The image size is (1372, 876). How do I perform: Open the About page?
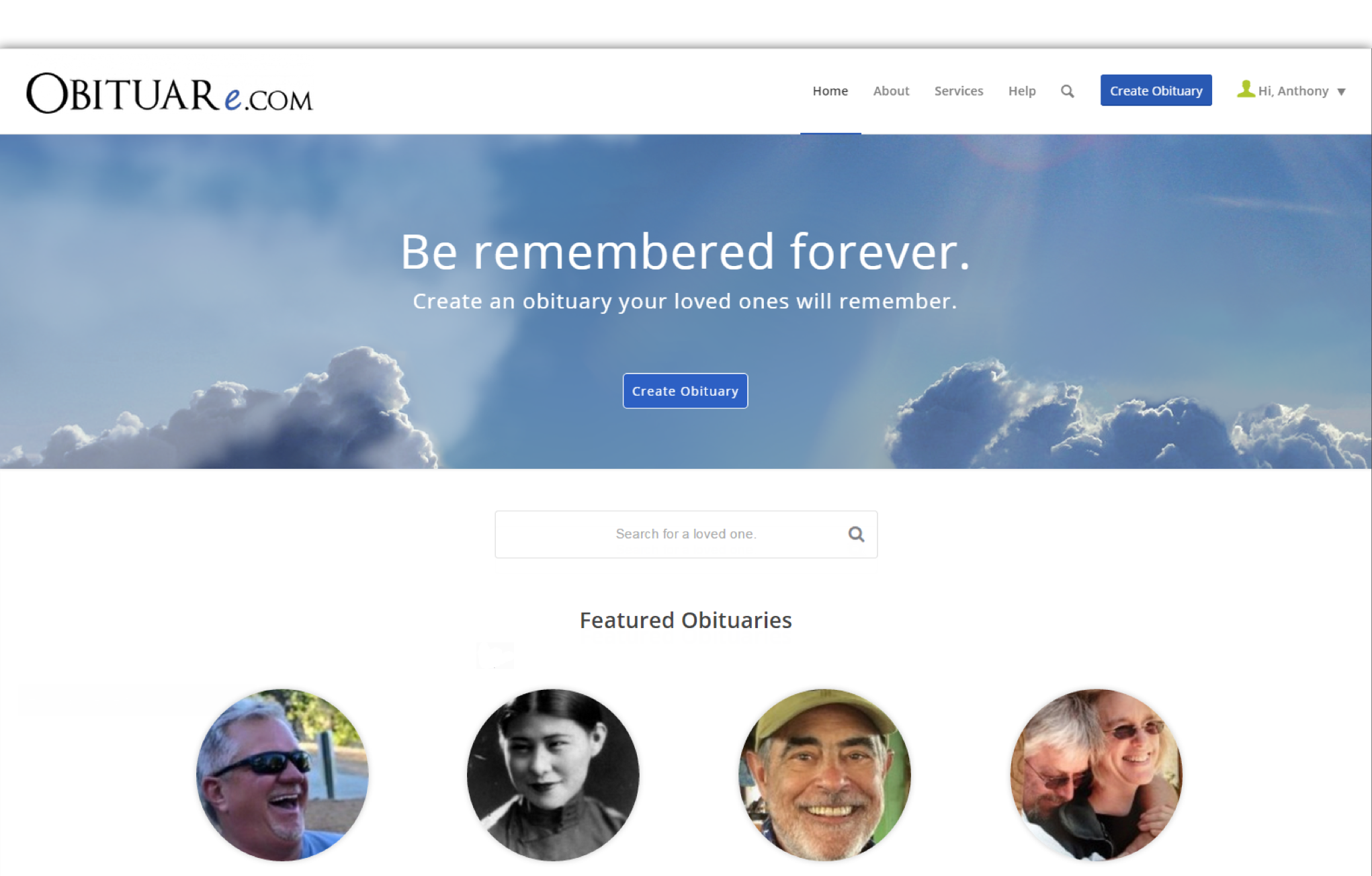tap(891, 91)
